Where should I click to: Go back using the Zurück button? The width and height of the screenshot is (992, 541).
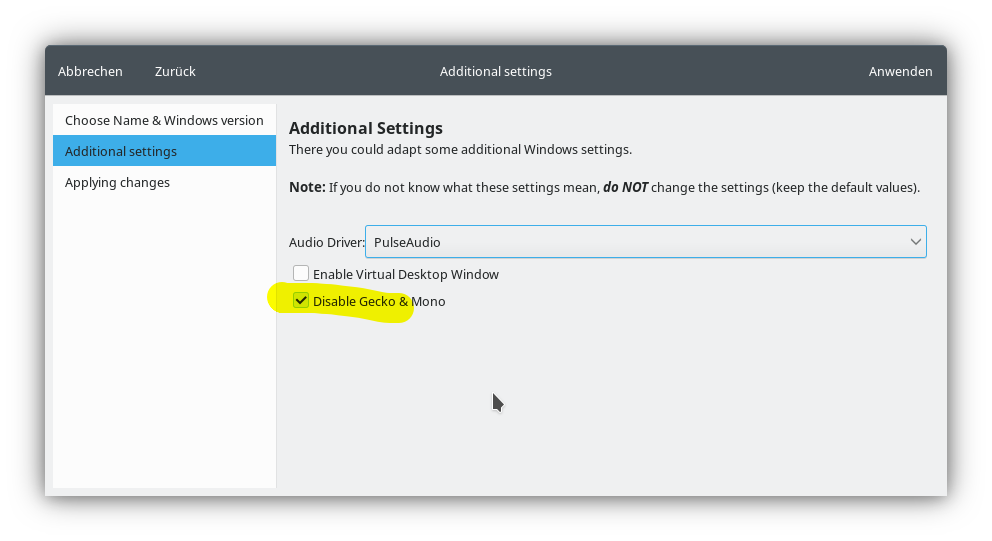(x=175, y=71)
